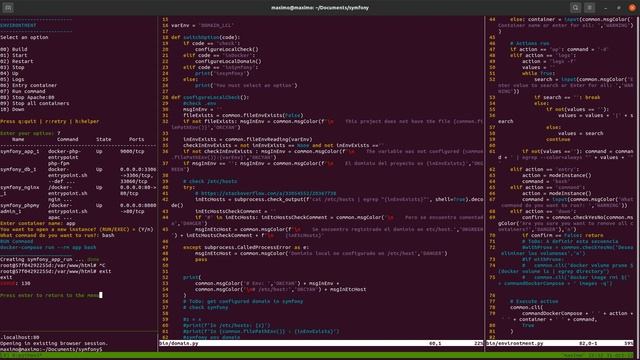Click the '06) Entry container' line
The height and width of the screenshot is (360, 640).
(x=29, y=85)
